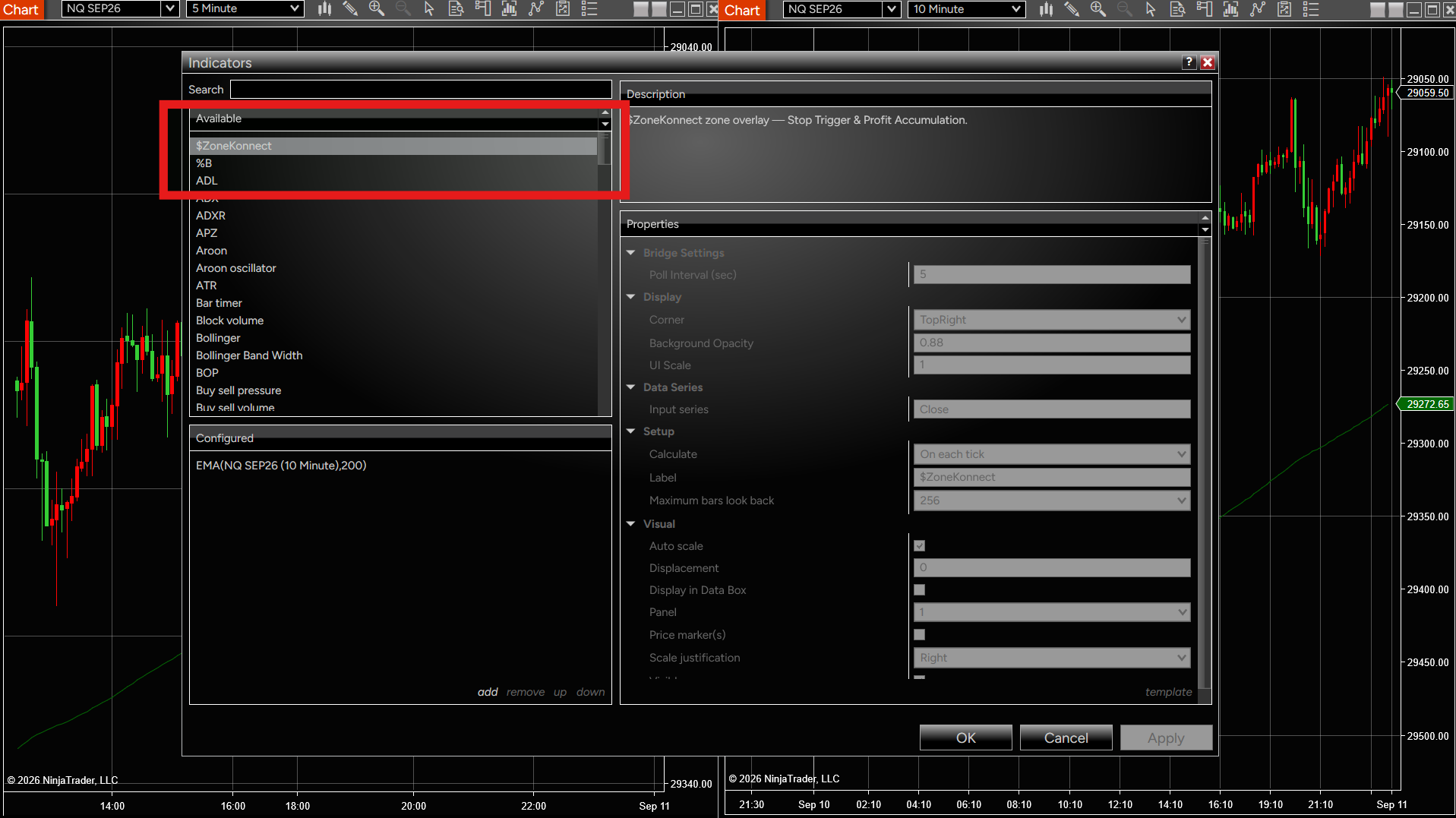Zoom in on the 10 Minute chart

(1098, 9)
